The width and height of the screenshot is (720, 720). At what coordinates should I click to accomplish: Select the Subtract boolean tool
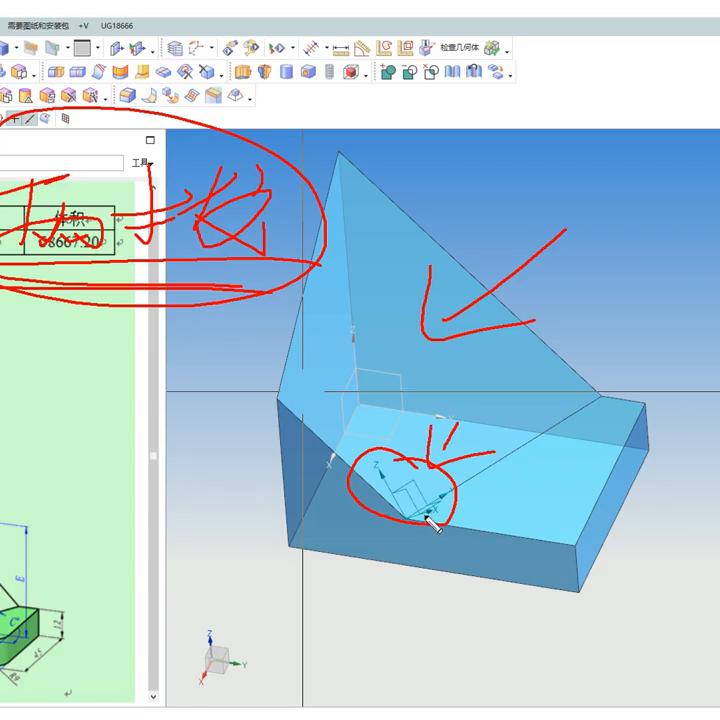pos(410,72)
